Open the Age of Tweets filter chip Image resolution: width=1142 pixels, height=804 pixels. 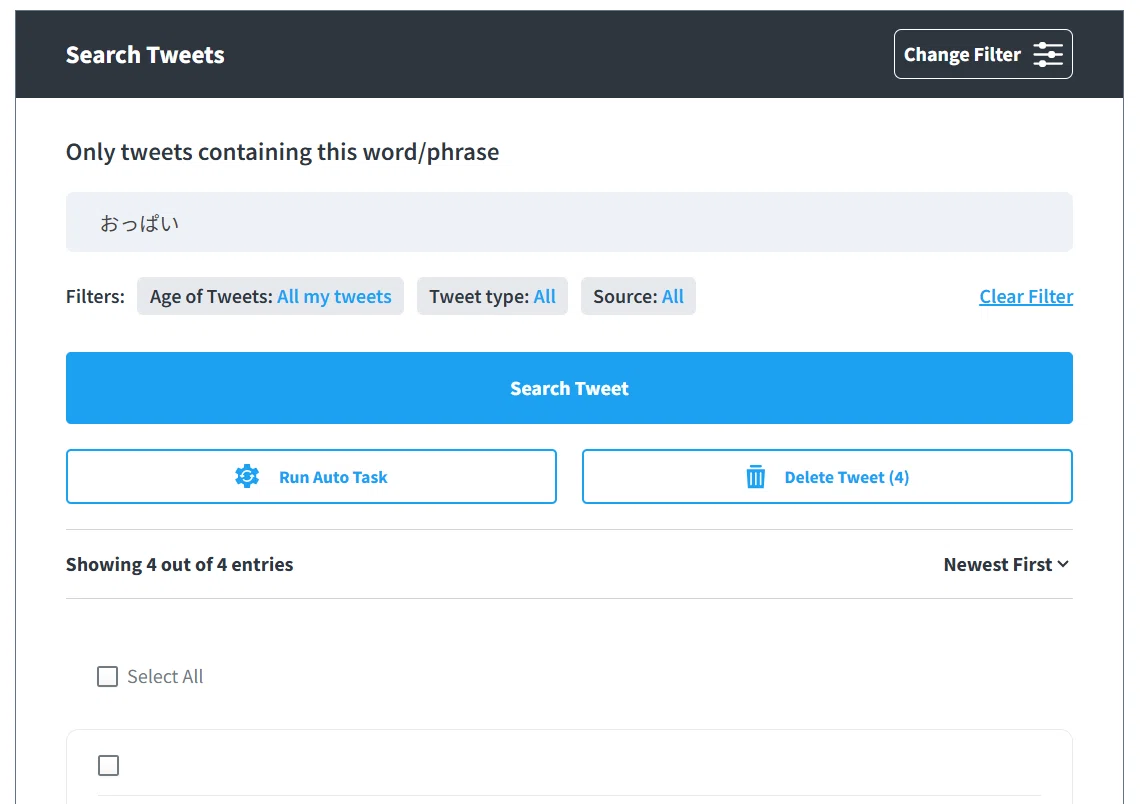(270, 296)
